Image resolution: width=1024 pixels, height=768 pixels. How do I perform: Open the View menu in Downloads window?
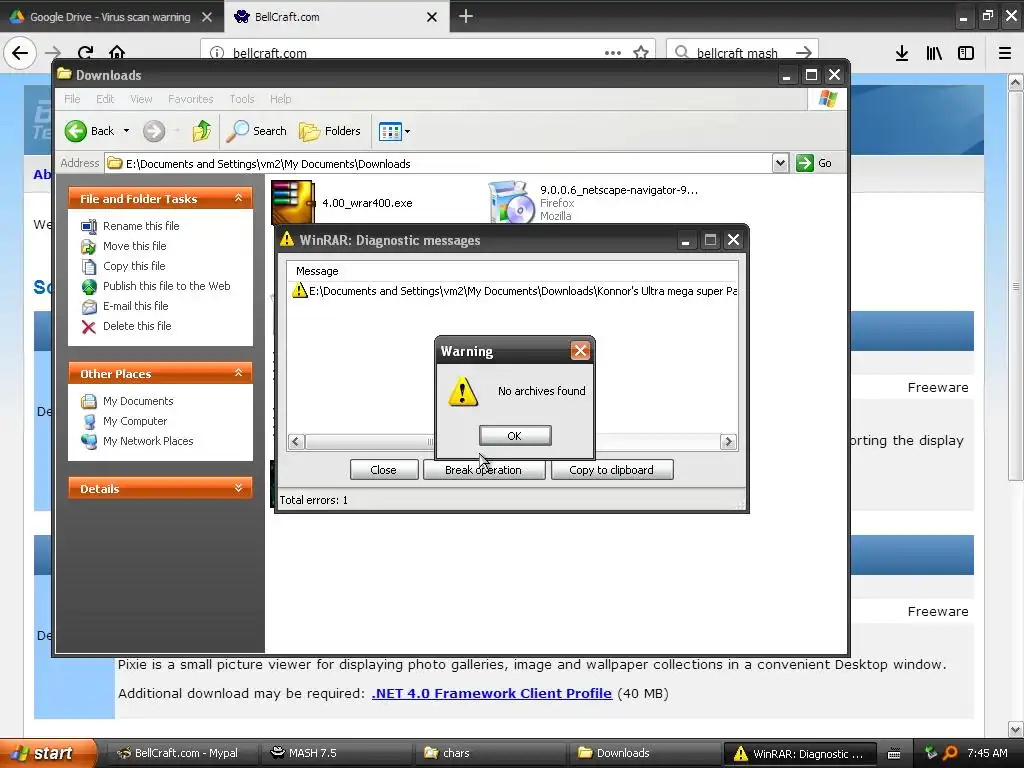pos(141,99)
